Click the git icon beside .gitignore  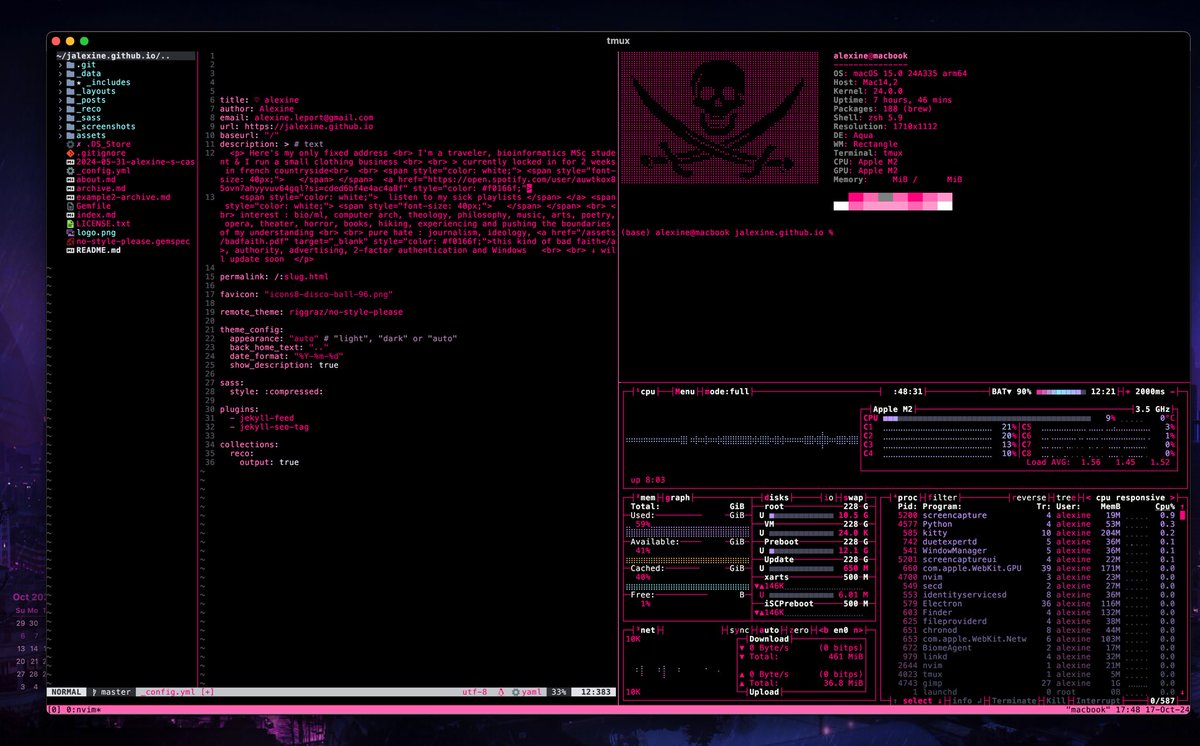[x=69, y=153]
